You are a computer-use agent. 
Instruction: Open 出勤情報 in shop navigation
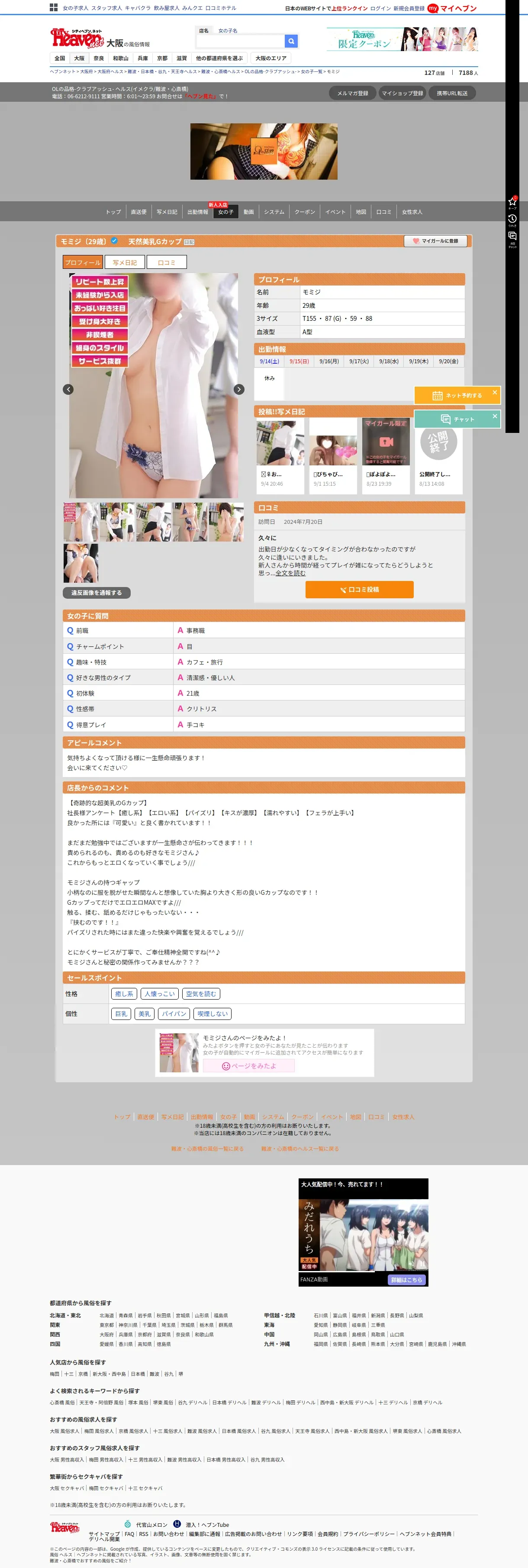[x=198, y=212]
